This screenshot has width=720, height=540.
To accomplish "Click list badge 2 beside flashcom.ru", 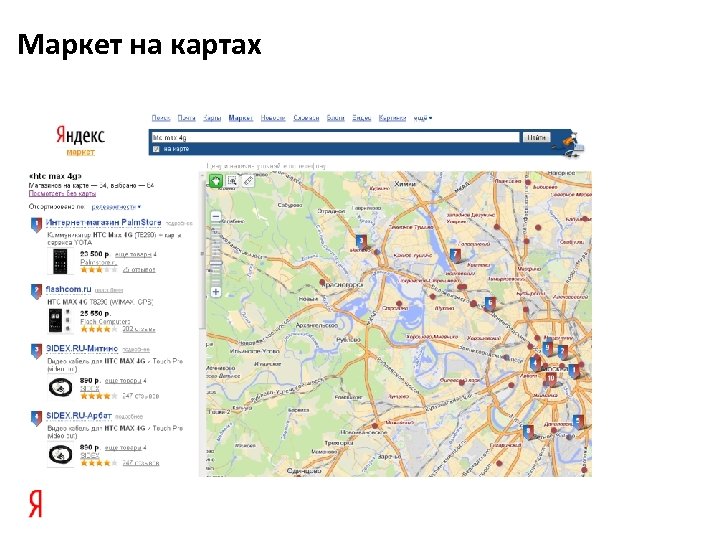I will [x=36, y=292].
